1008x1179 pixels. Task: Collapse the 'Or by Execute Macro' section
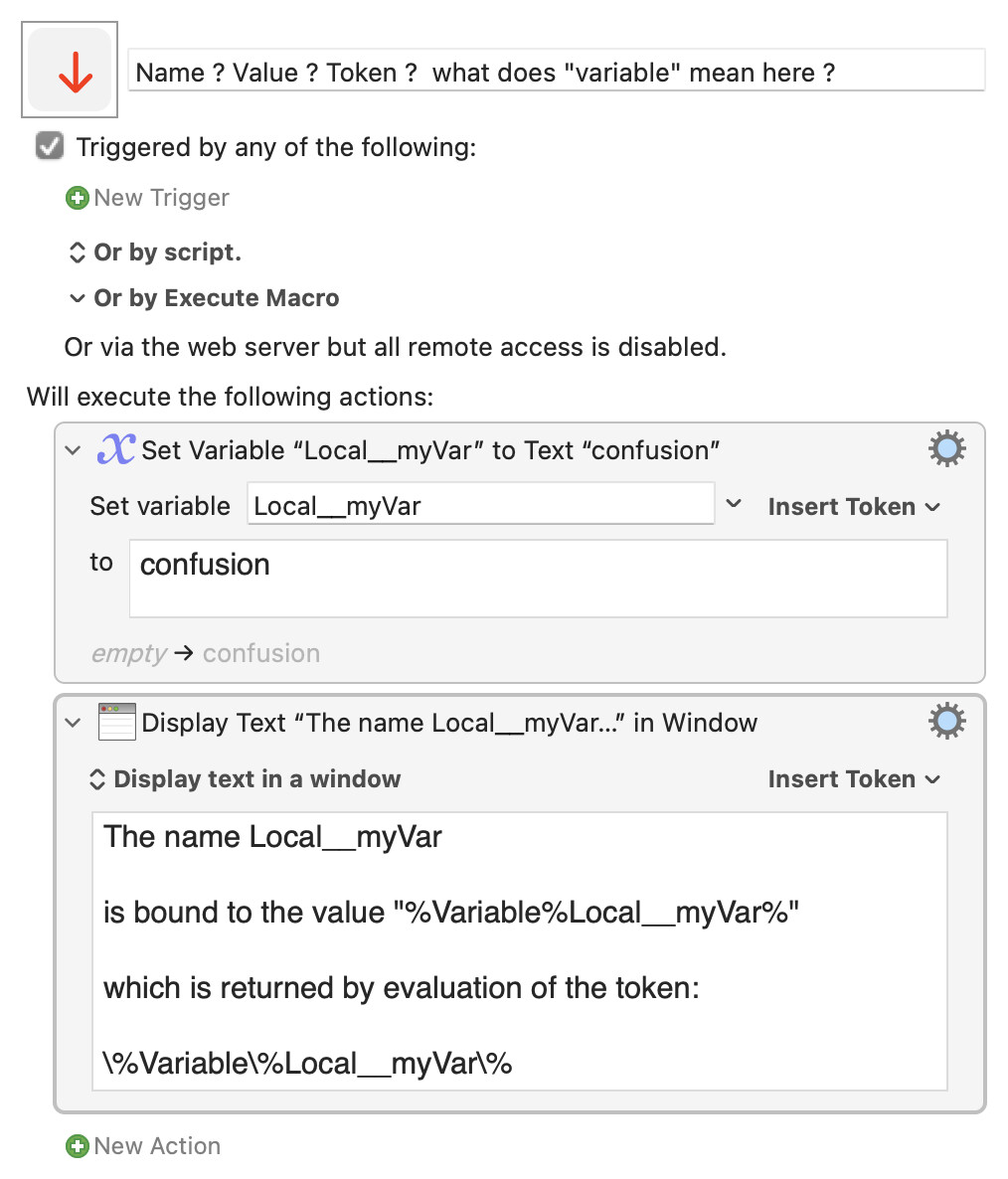77,298
